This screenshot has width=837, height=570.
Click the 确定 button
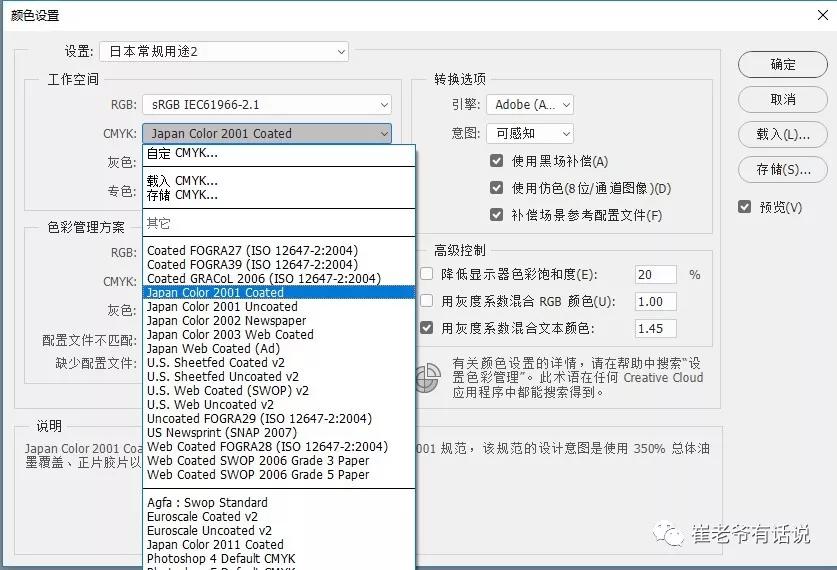pos(783,64)
